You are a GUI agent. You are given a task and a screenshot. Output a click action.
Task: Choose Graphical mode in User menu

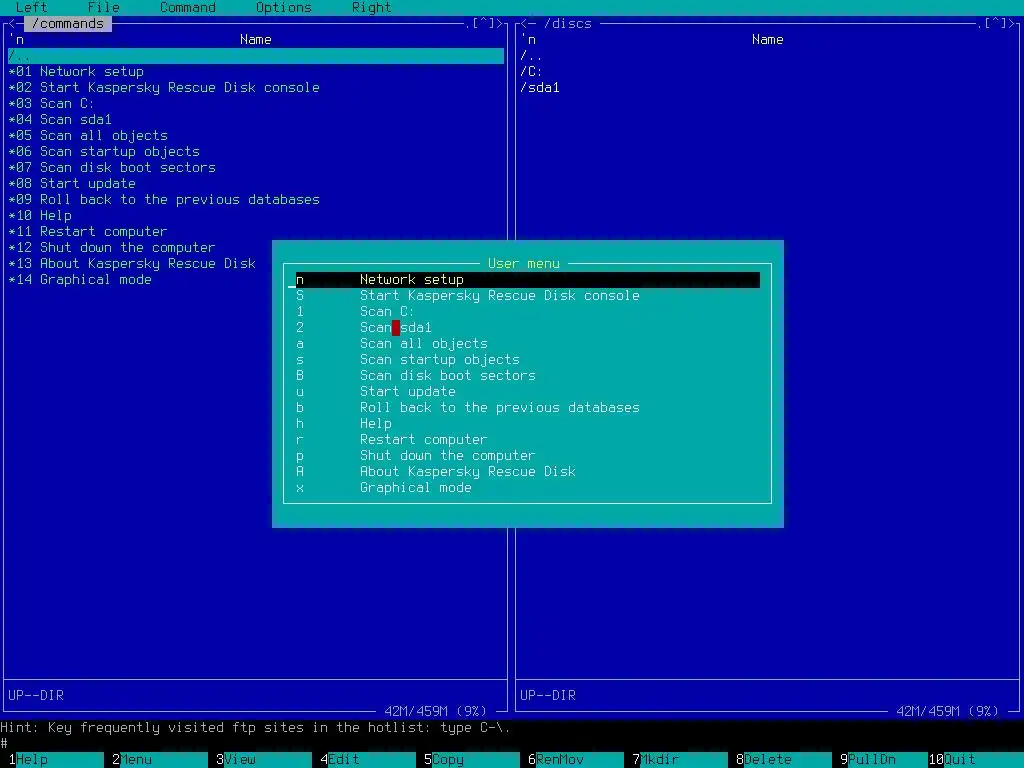click(x=528, y=487)
